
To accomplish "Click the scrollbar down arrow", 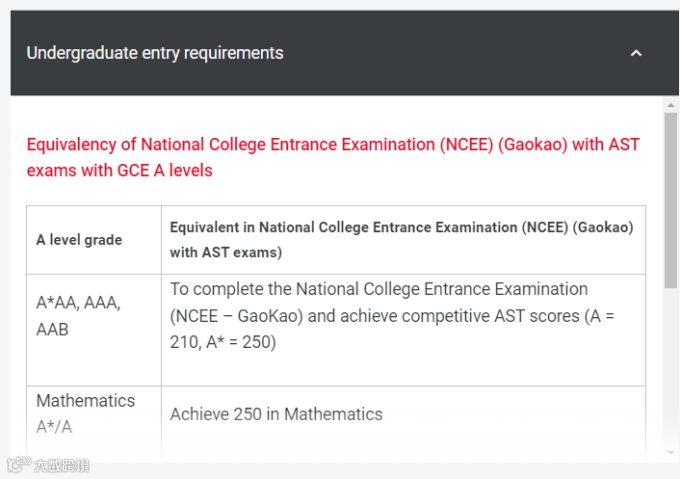I will point(671,454).
